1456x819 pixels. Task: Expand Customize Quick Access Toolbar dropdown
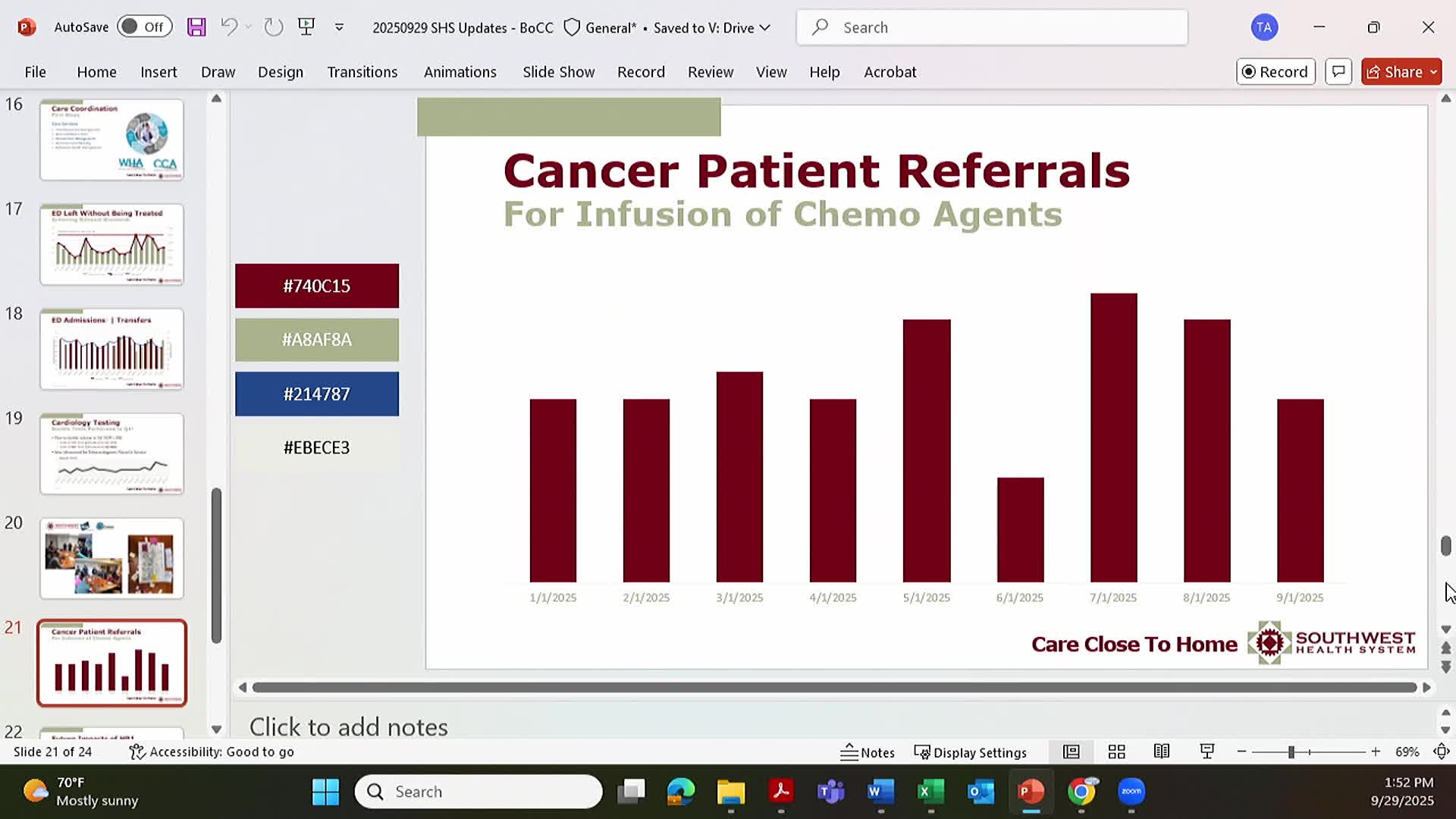click(x=339, y=27)
